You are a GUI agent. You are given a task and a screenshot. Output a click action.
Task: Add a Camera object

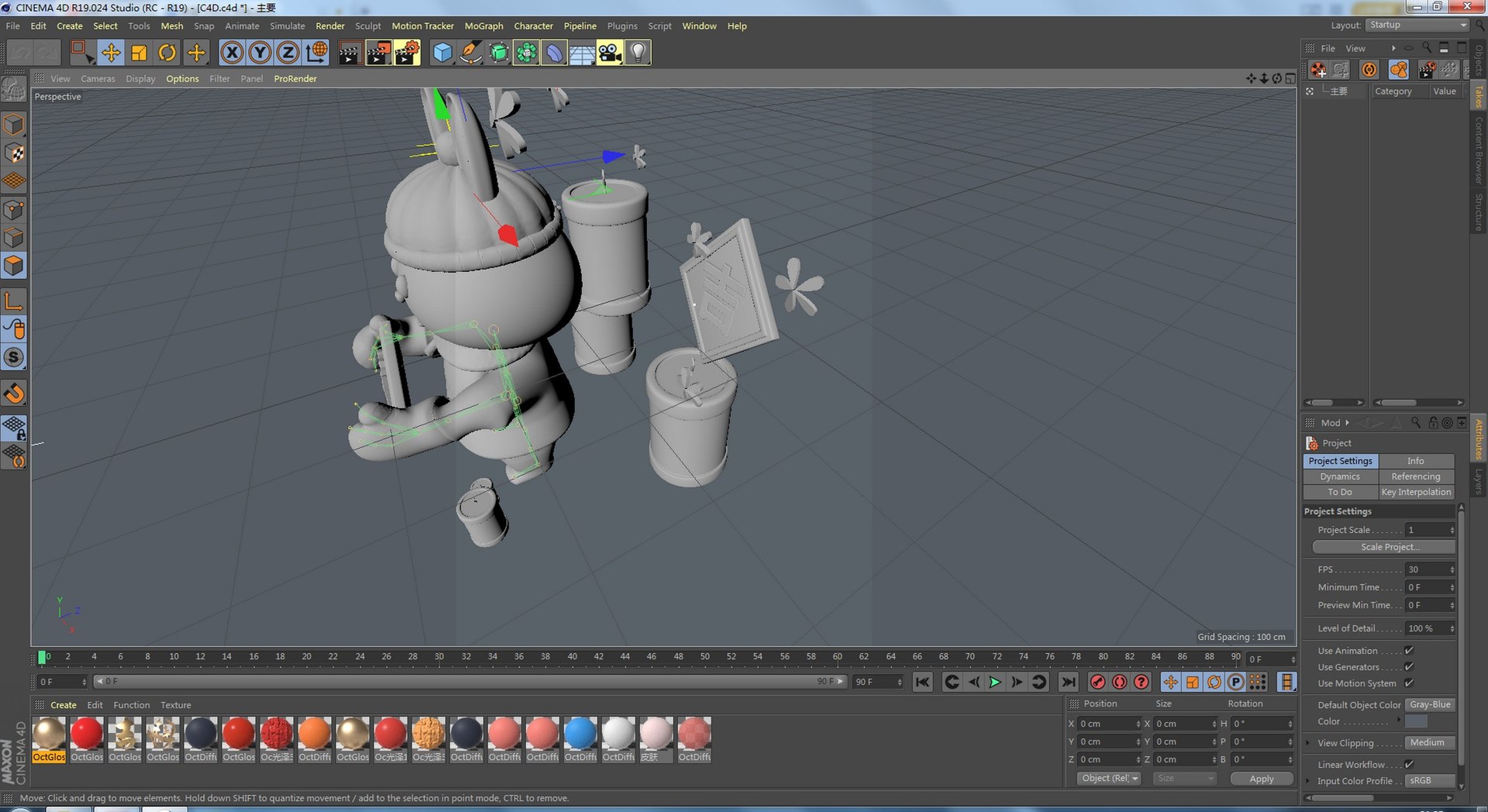click(610, 53)
